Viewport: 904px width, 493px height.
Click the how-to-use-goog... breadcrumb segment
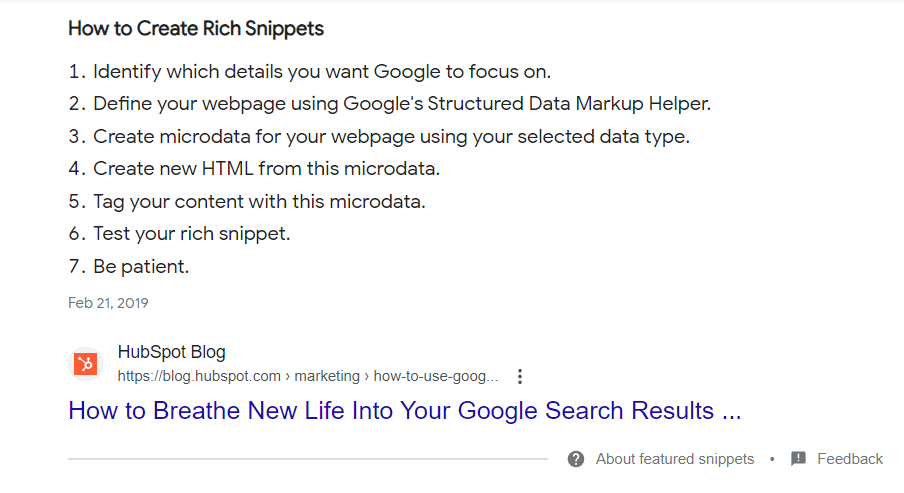click(x=436, y=376)
